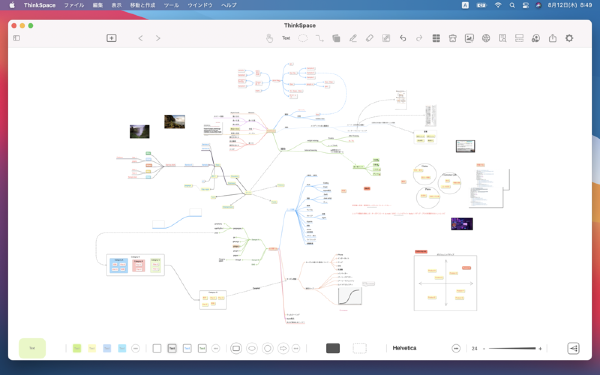Decrease size with the slider's minus sign
Screen dimensions: 600x375
[484, 349]
